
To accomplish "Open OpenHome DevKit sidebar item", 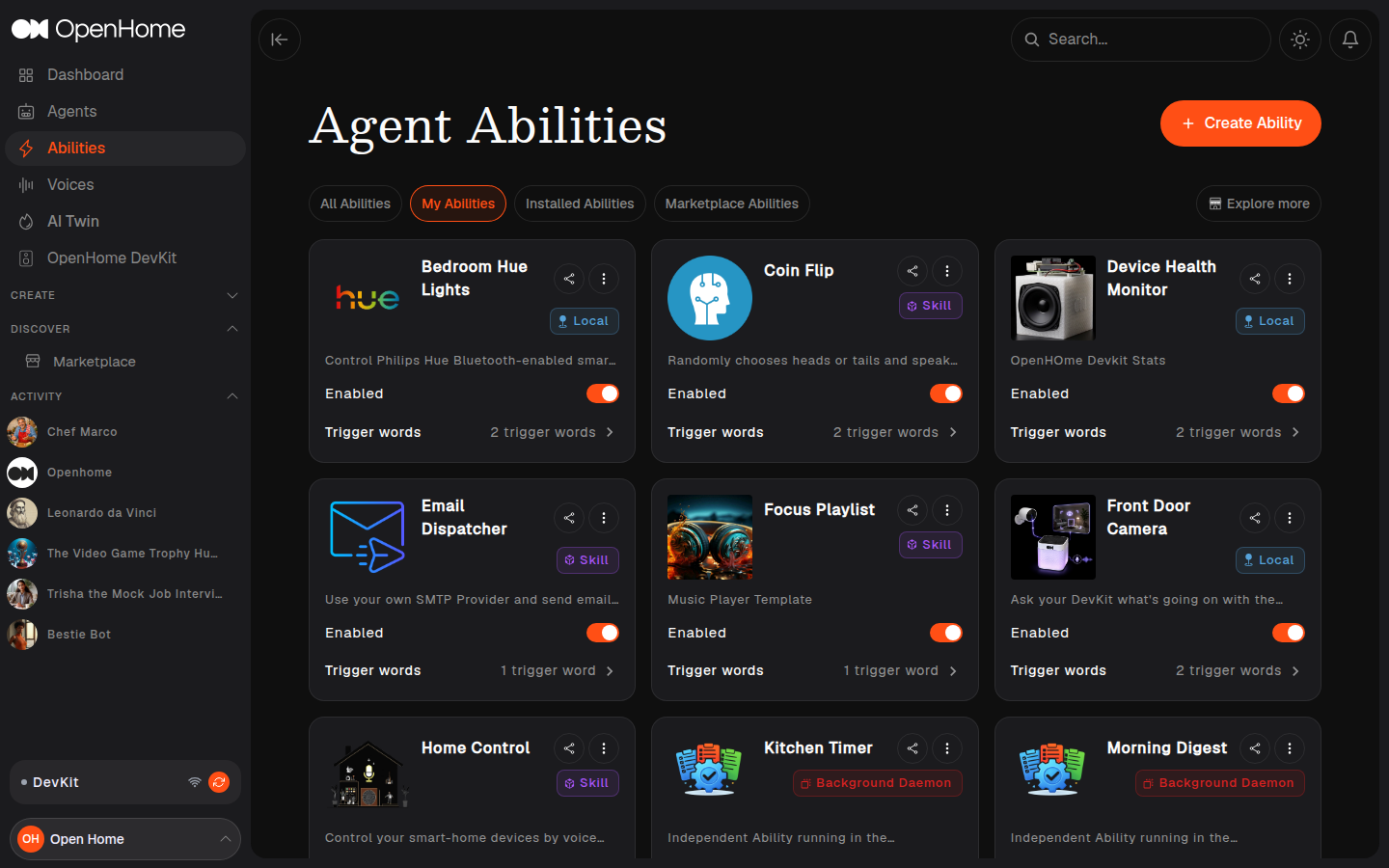I will point(125,258).
